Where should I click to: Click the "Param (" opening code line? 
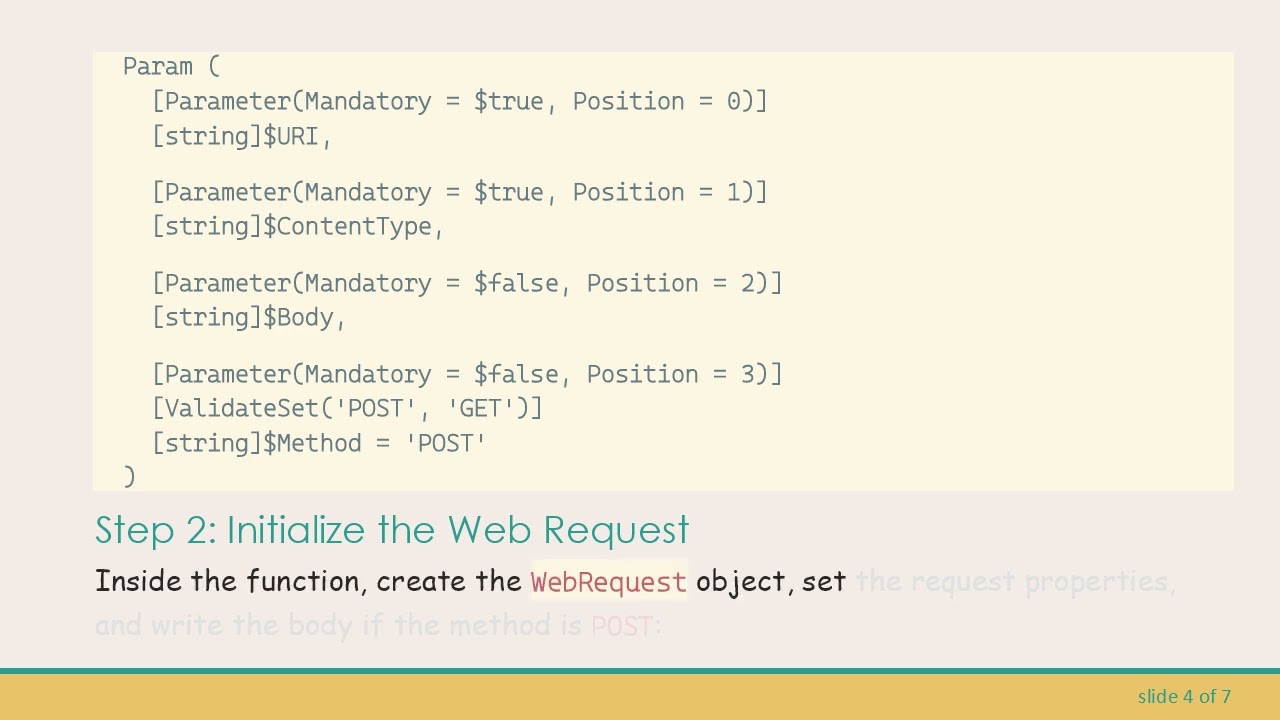point(171,67)
